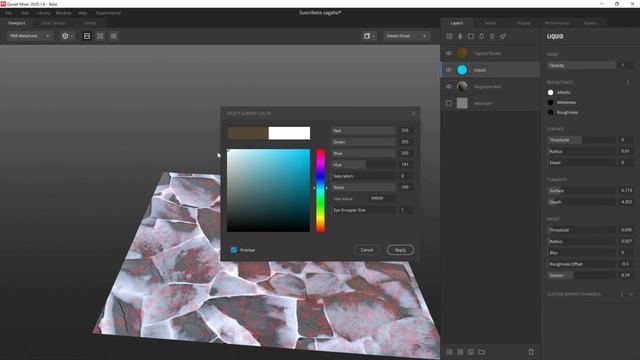This screenshot has width=640, height=360.
Task: Click third icon in Layers bottom bar
Action: (x=471, y=352)
